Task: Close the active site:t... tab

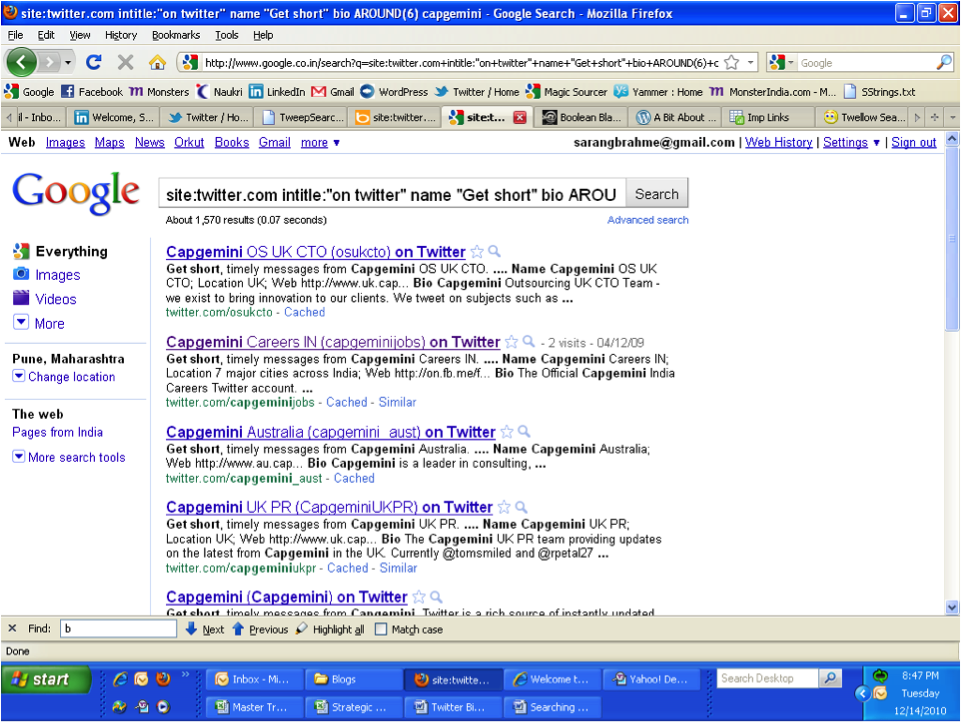Action: tap(520, 117)
